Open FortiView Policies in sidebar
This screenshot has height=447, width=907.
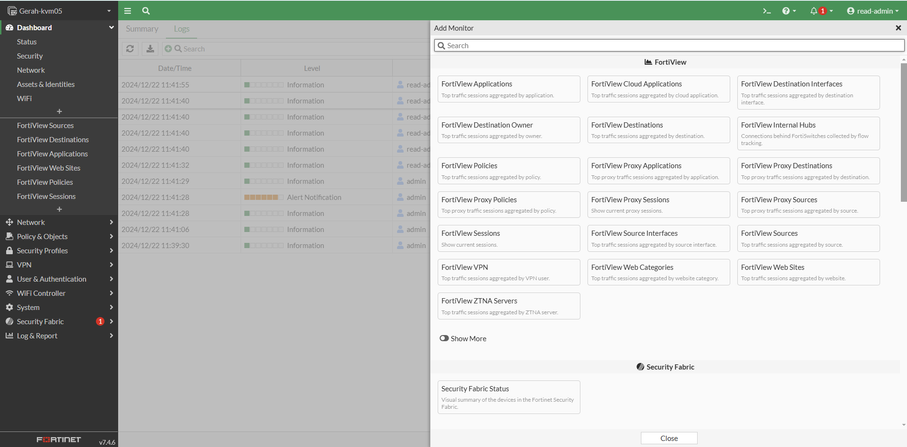[x=45, y=182]
